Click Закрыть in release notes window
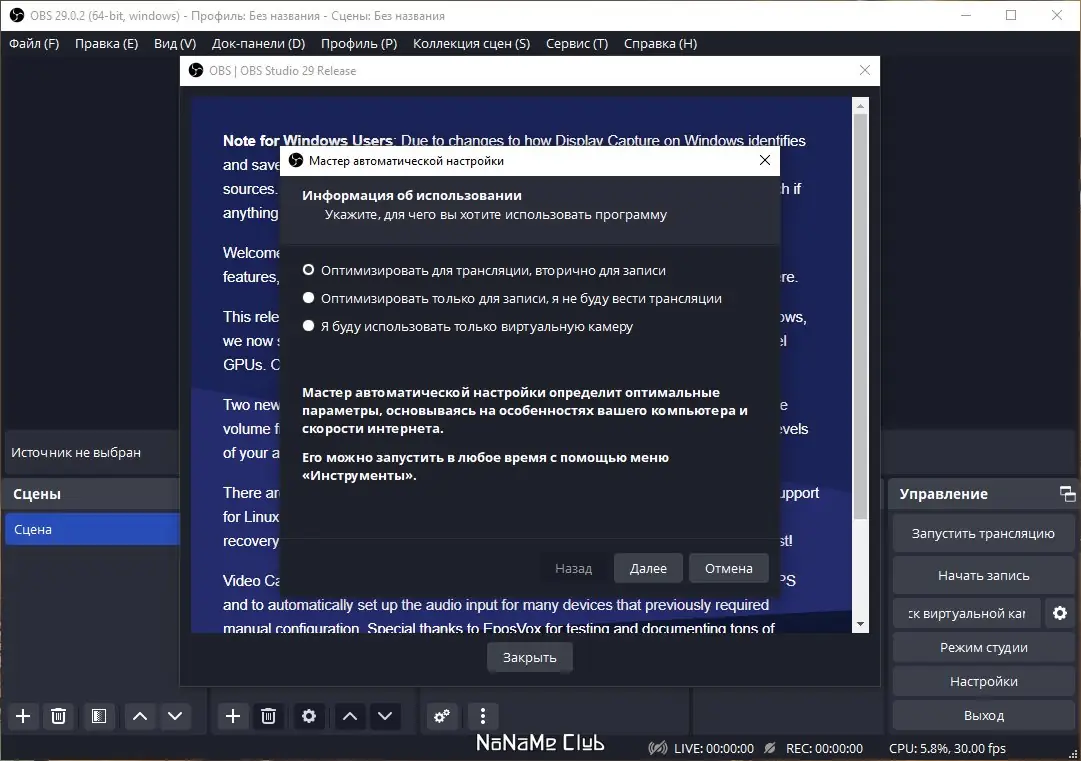Viewport: 1081px width, 761px height. click(529, 658)
